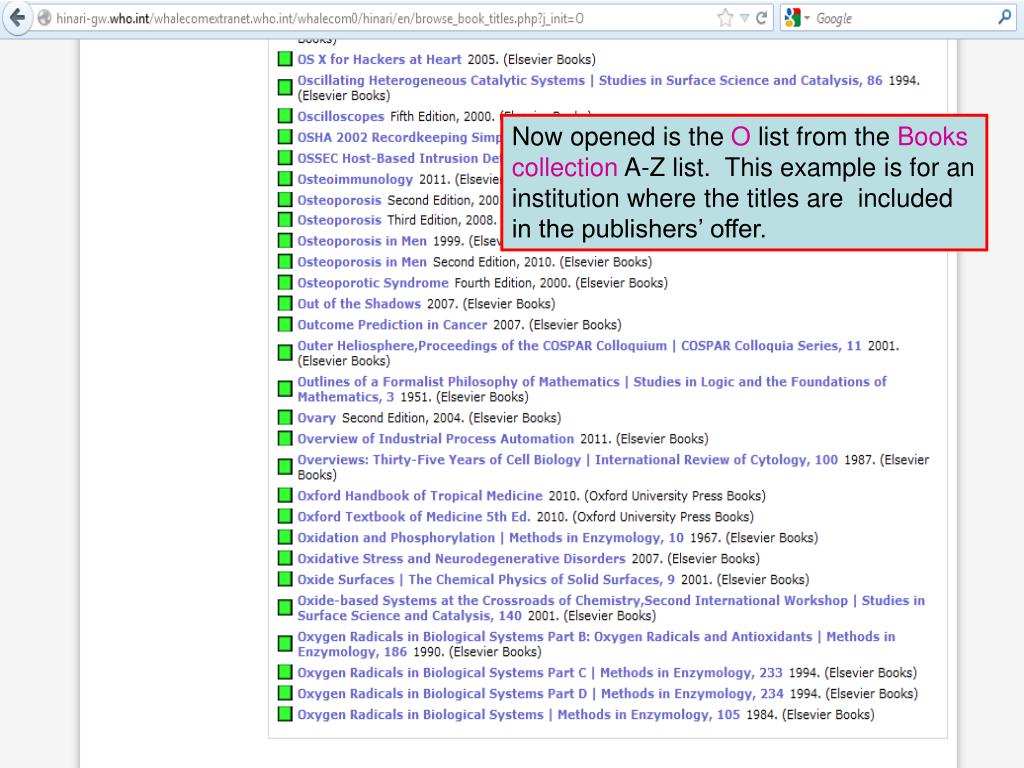Click green square beside Out of the Shadows
Screen dimensions: 1024x768
tap(285, 304)
